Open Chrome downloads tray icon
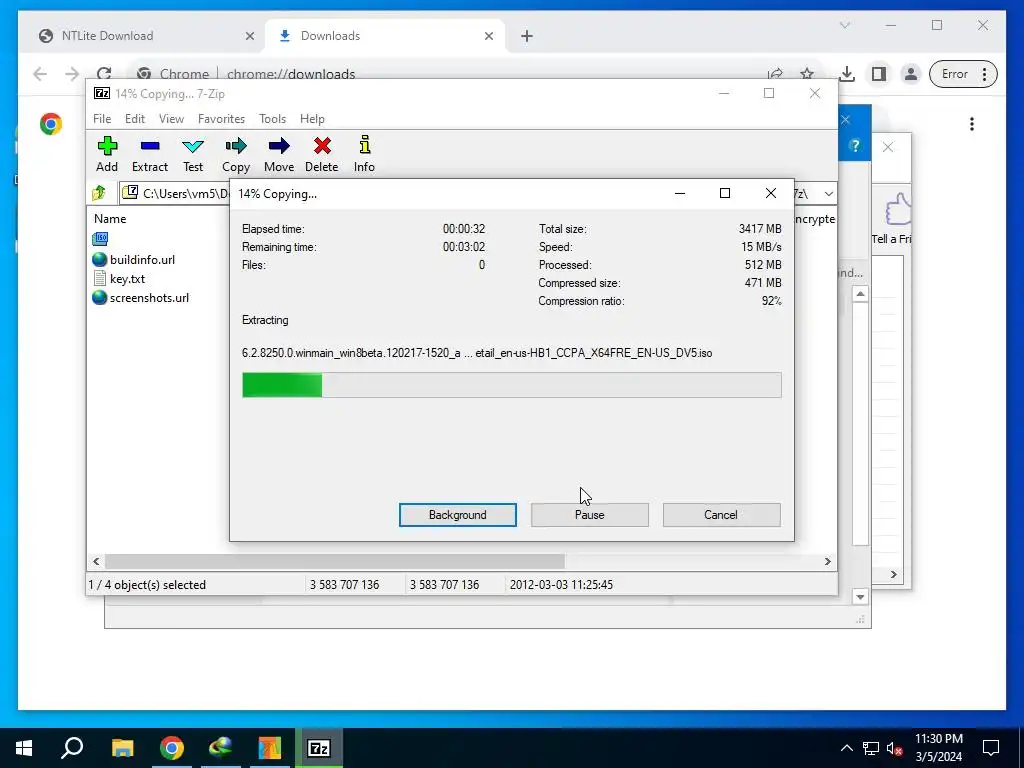 point(846,74)
